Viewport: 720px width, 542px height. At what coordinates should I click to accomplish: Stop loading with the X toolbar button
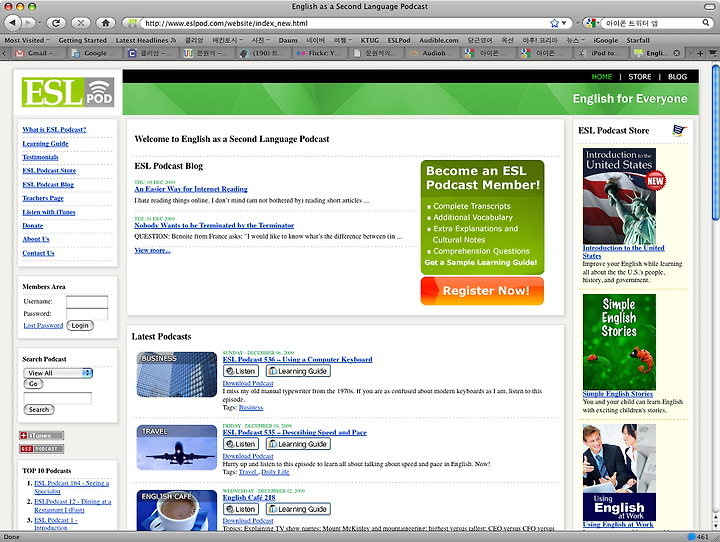[81, 23]
